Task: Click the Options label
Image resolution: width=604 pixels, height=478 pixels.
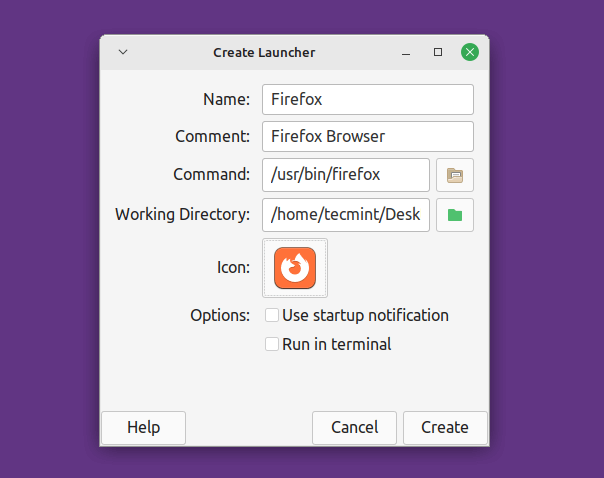Action: 220,315
